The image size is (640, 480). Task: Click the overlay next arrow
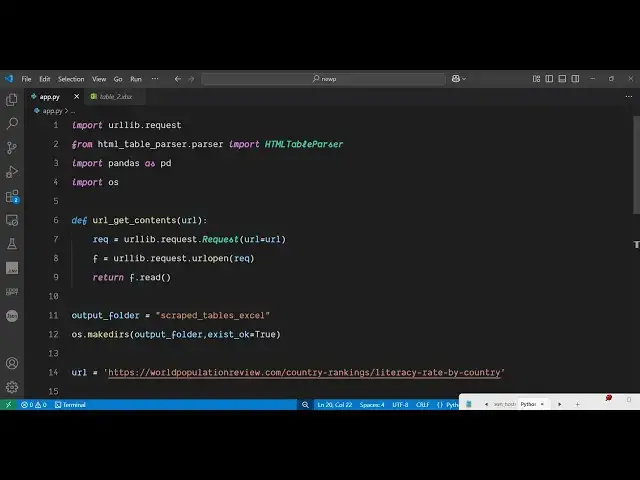point(560,404)
